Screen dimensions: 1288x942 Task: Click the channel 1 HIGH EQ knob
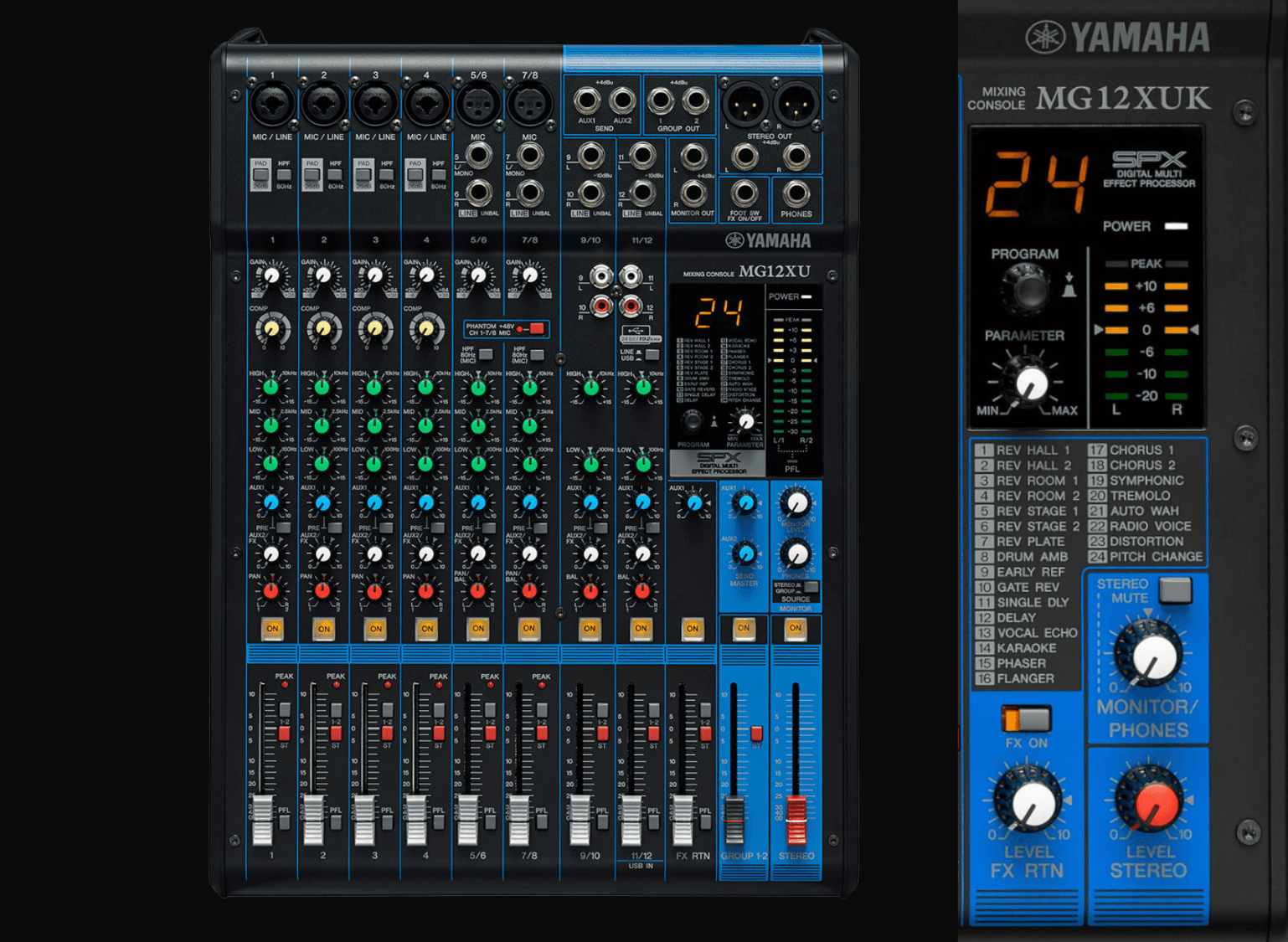coord(271,387)
